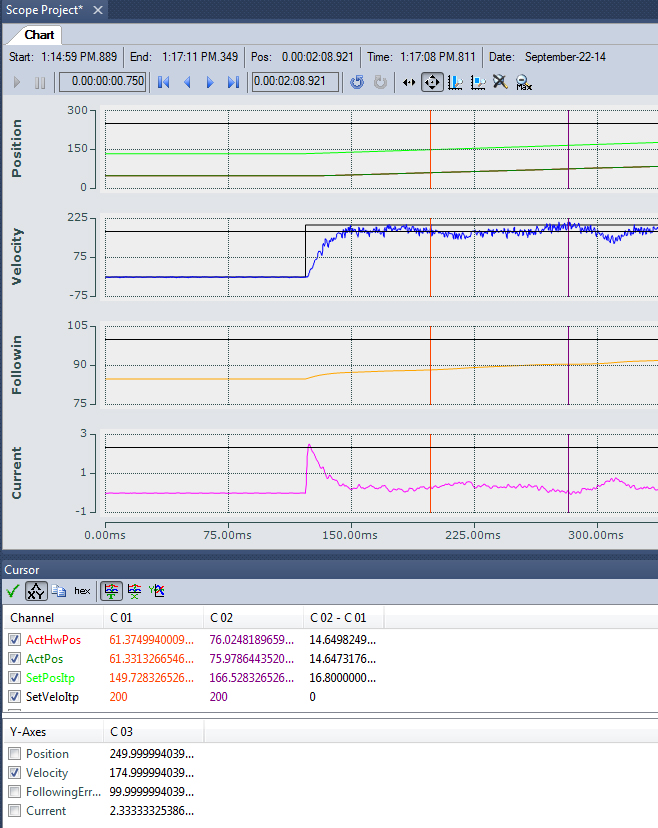The image size is (658, 828).
Task: Click the copy cursor values icon
Action: point(59,591)
